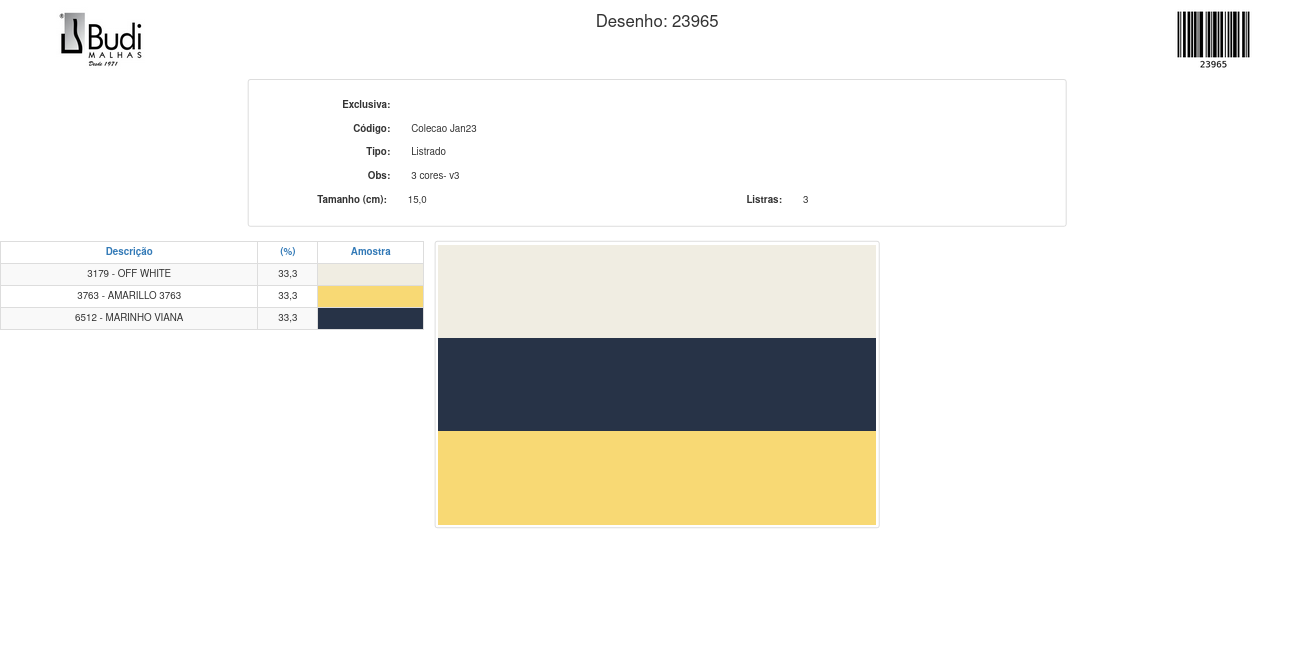Click the navy Marinho Viana sample swatch

370,318
